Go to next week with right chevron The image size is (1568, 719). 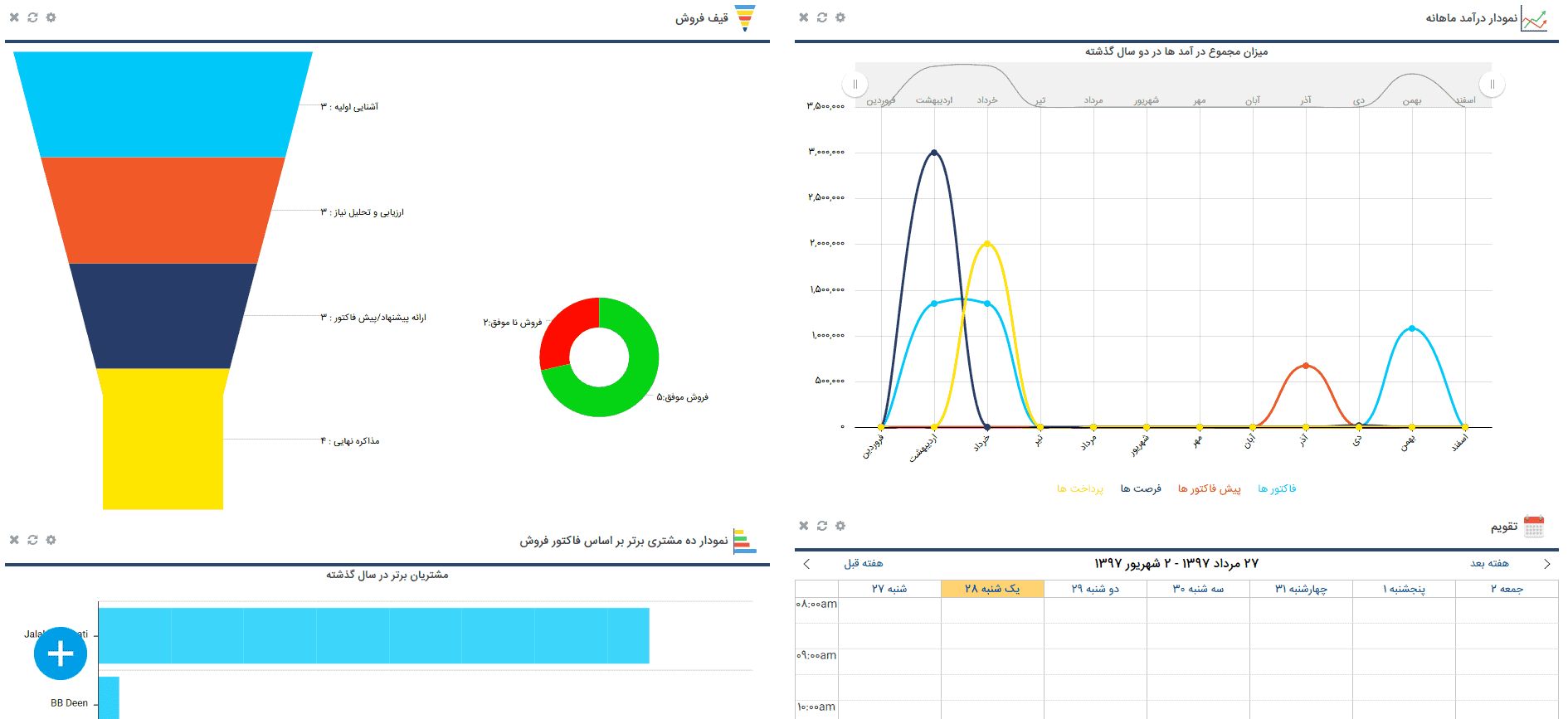pyautogui.click(x=1546, y=564)
